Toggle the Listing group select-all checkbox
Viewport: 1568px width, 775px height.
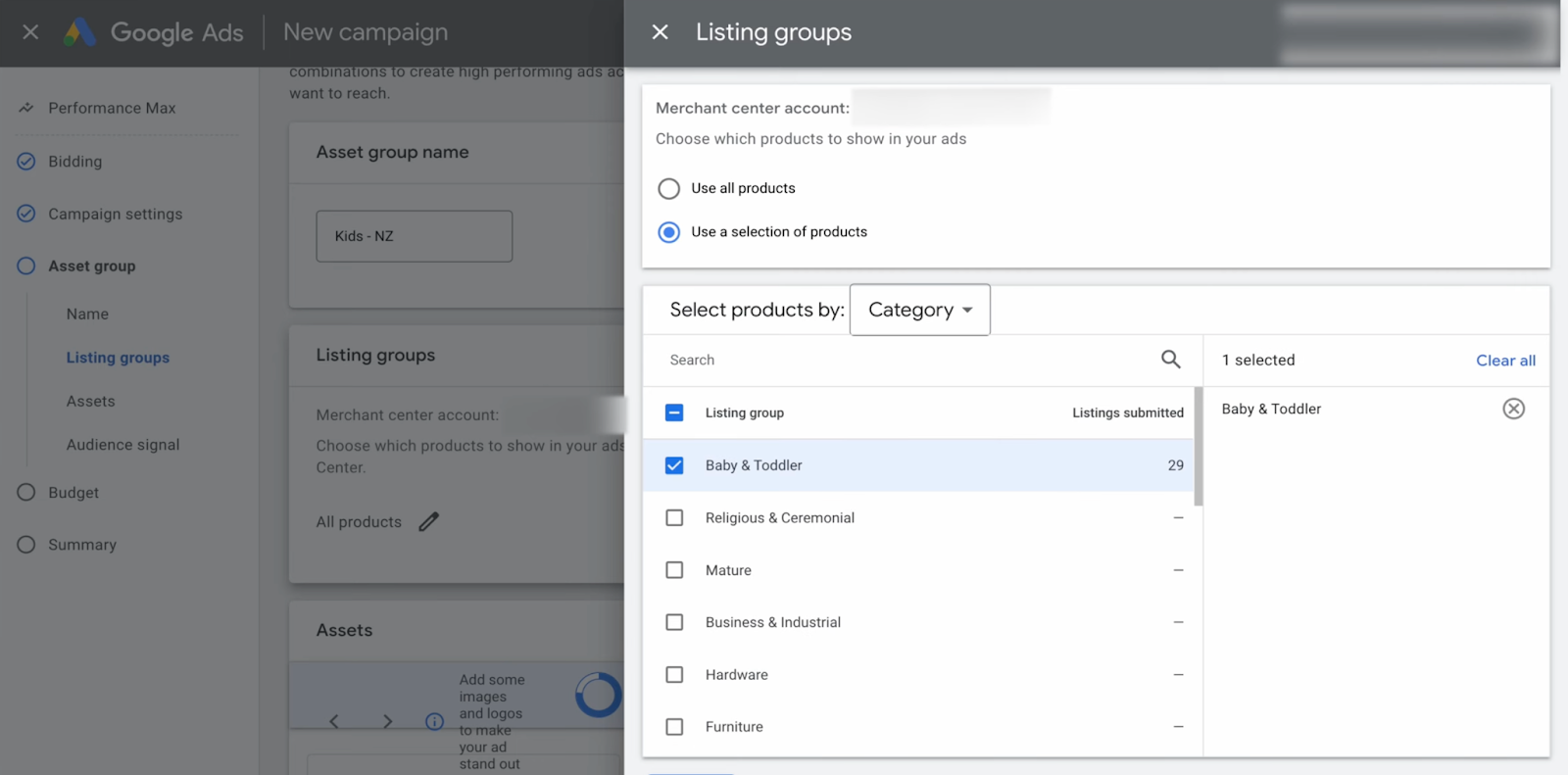(x=674, y=412)
